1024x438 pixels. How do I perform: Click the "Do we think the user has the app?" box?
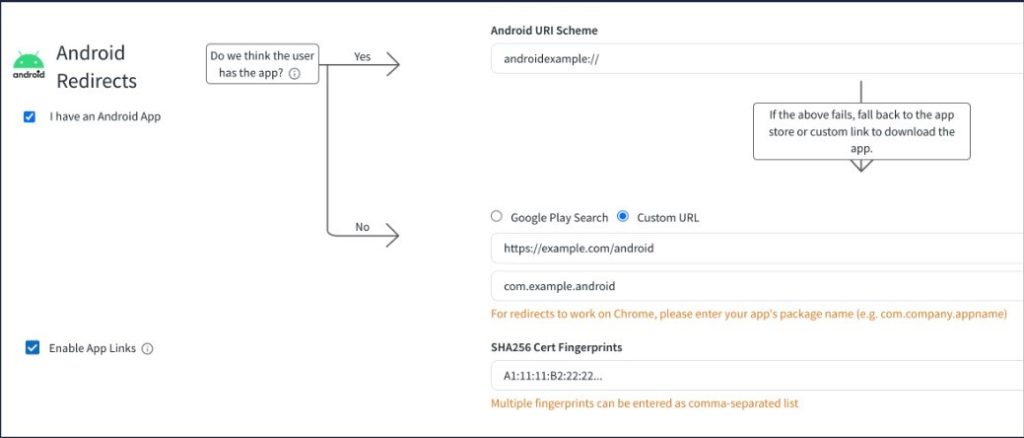[x=262, y=64]
